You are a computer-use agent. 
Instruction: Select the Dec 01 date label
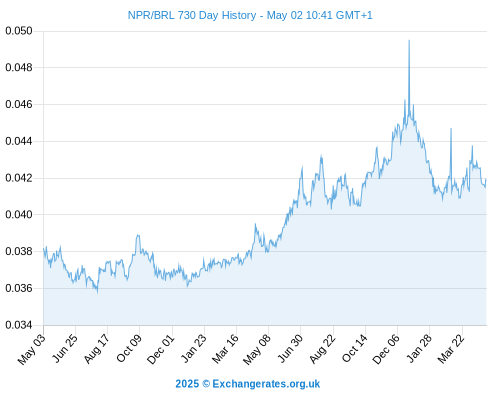161,349
